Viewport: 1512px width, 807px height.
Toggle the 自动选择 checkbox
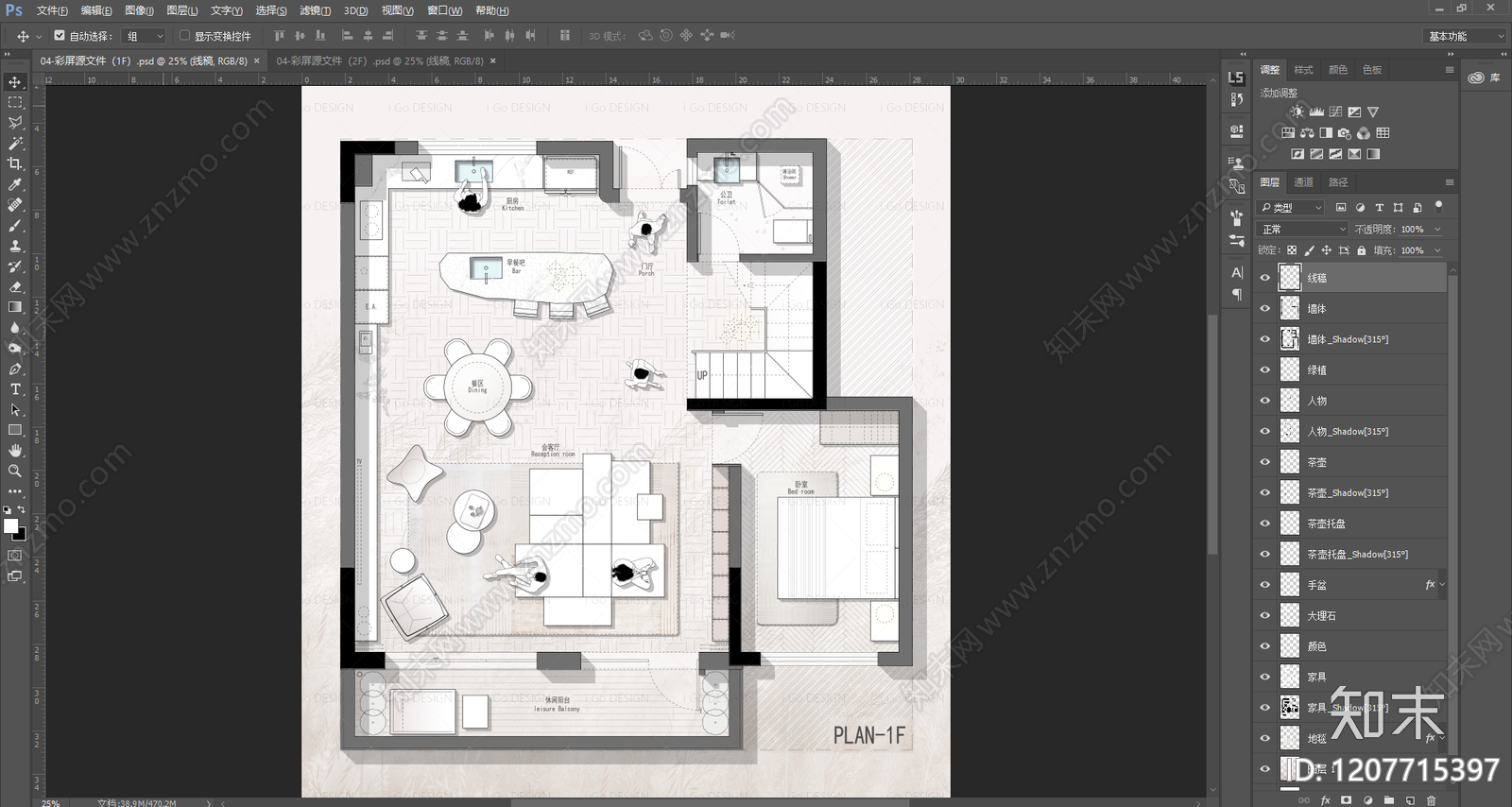tap(60, 36)
